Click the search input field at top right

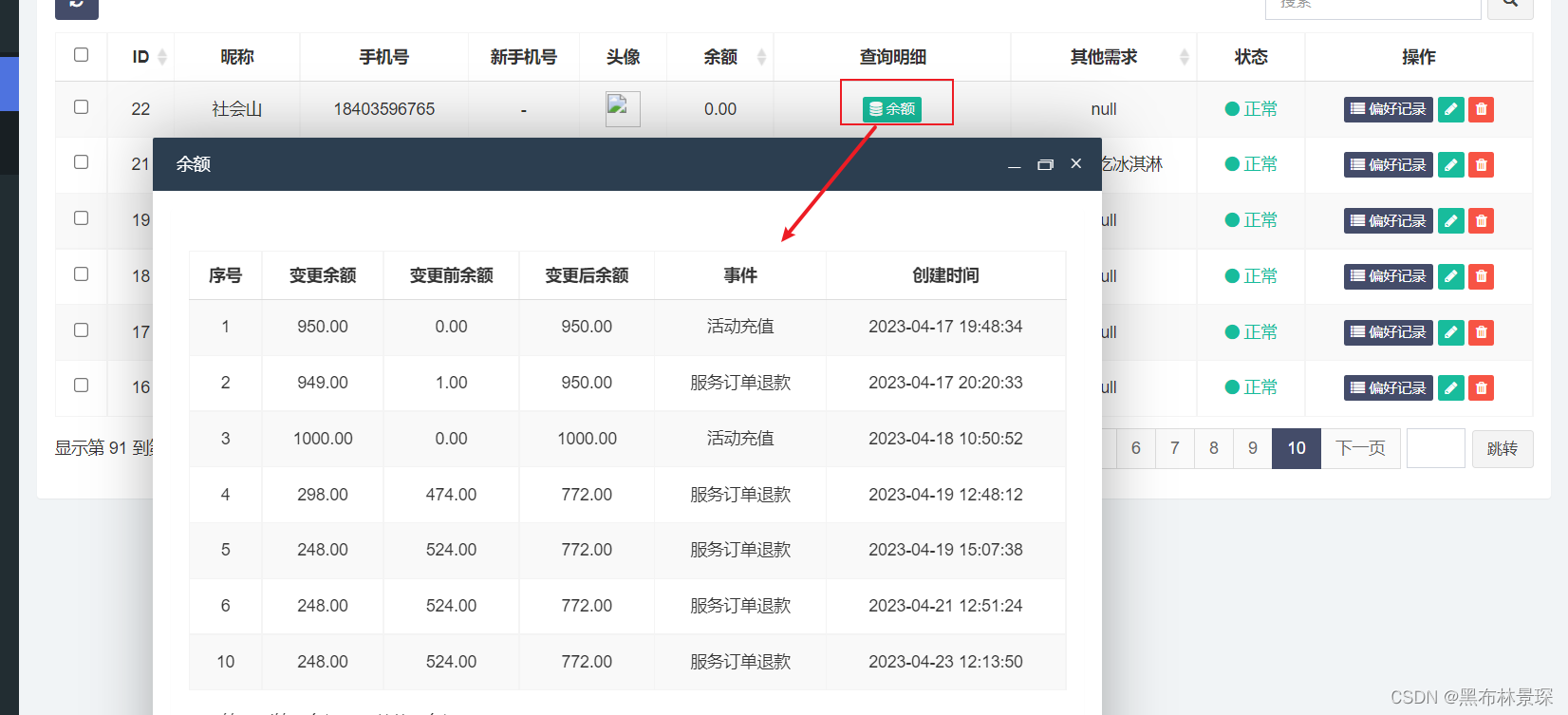coord(1373,8)
